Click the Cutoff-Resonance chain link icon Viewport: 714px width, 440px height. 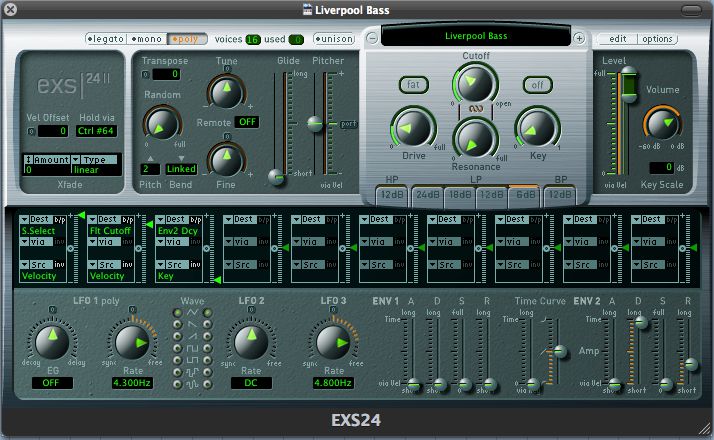(475, 109)
